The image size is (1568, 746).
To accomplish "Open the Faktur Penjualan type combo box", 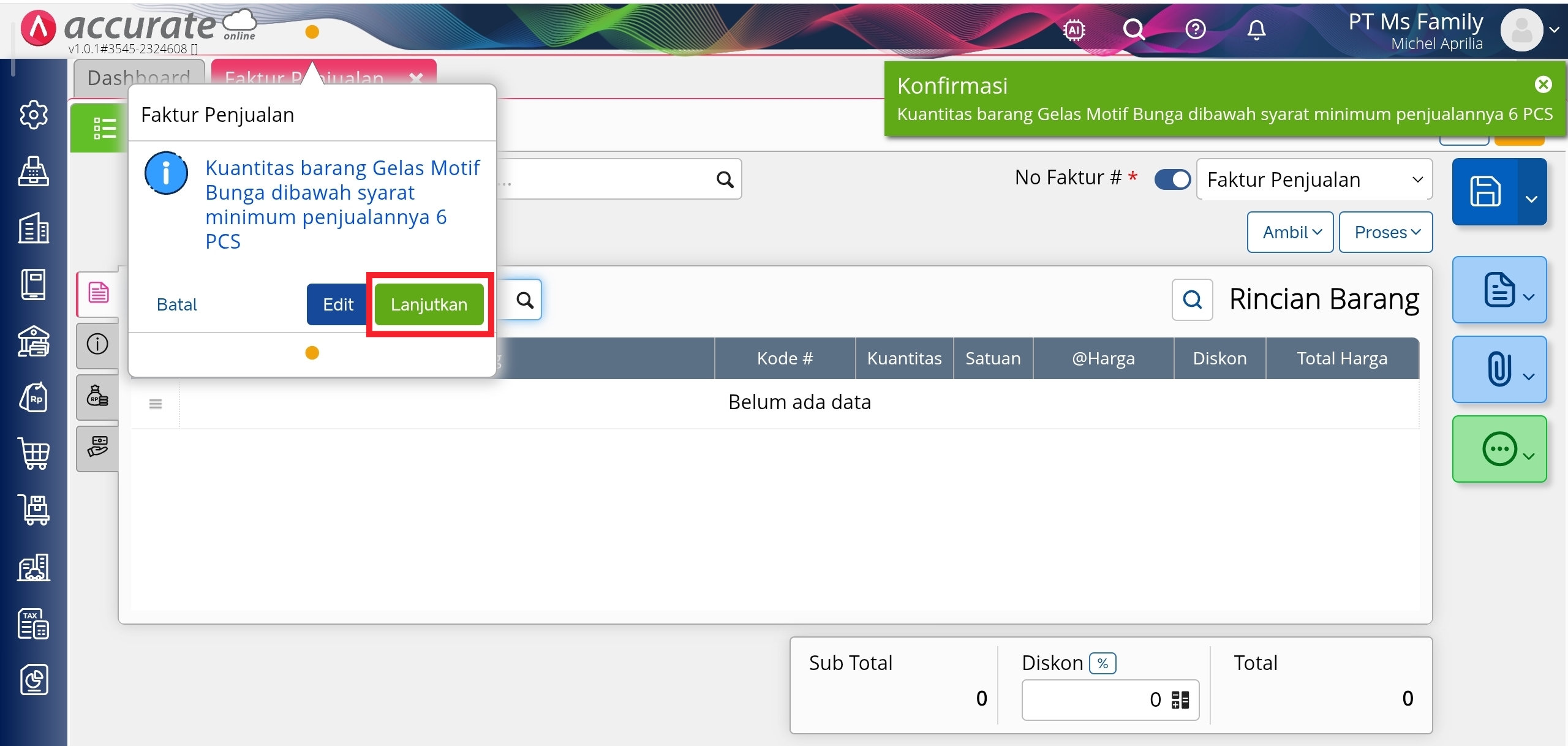I will coord(1314,179).
